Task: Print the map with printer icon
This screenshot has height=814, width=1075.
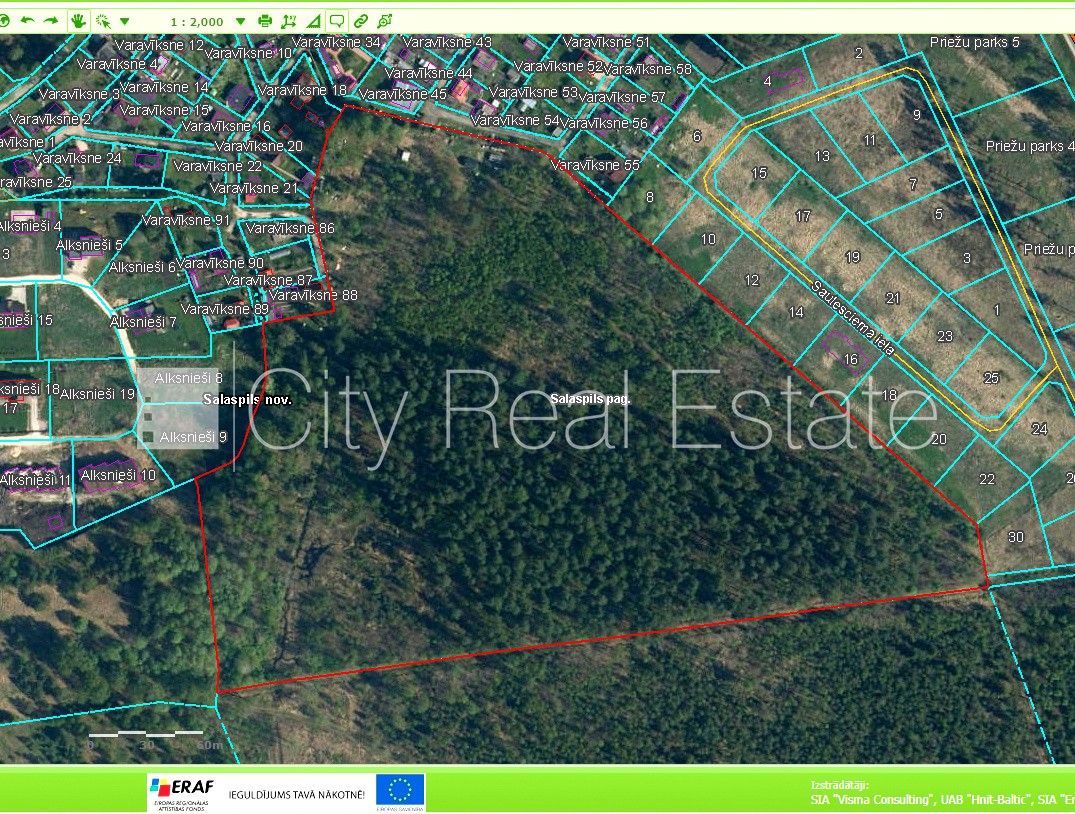Action: pos(265,20)
